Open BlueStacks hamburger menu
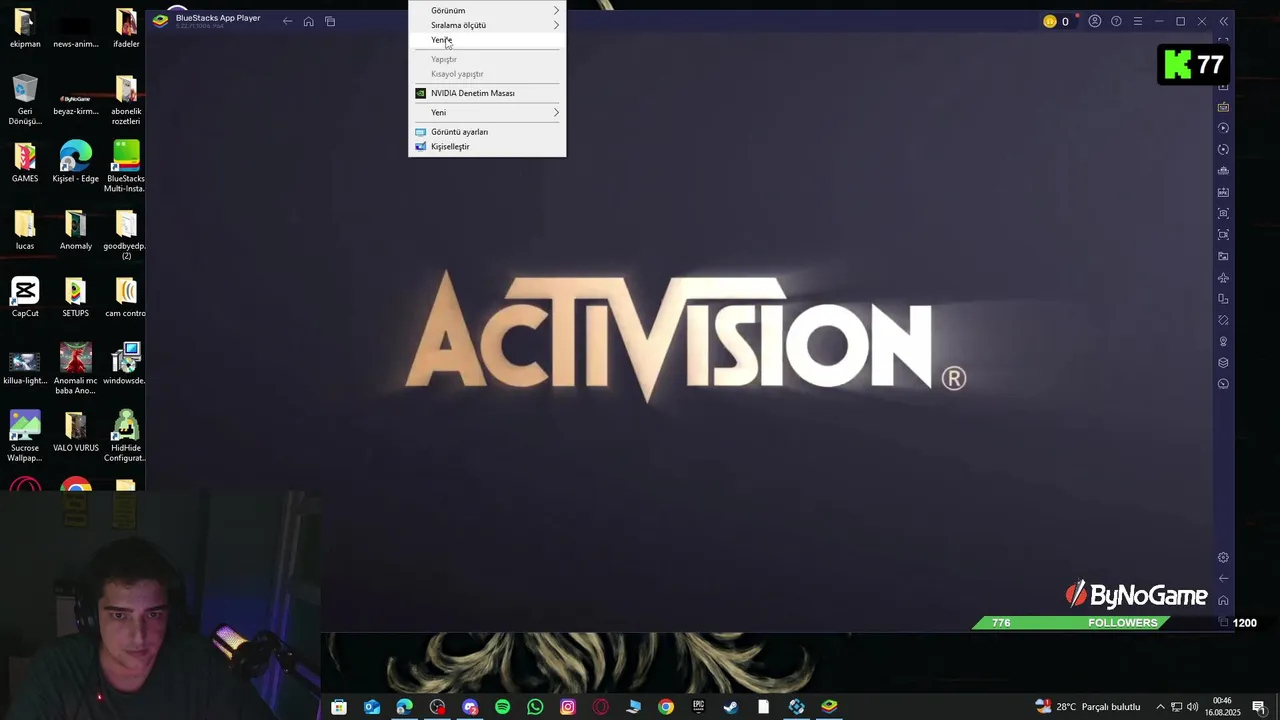The width and height of the screenshot is (1280, 720). (x=1137, y=21)
